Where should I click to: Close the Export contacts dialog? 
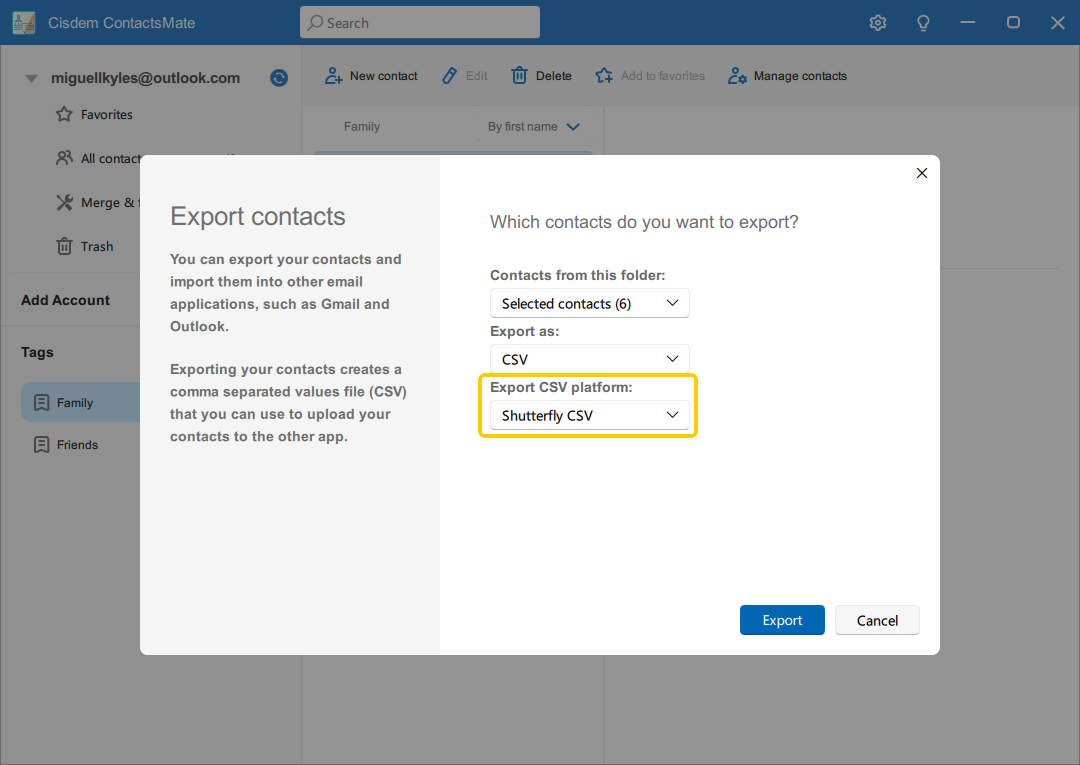(x=922, y=173)
